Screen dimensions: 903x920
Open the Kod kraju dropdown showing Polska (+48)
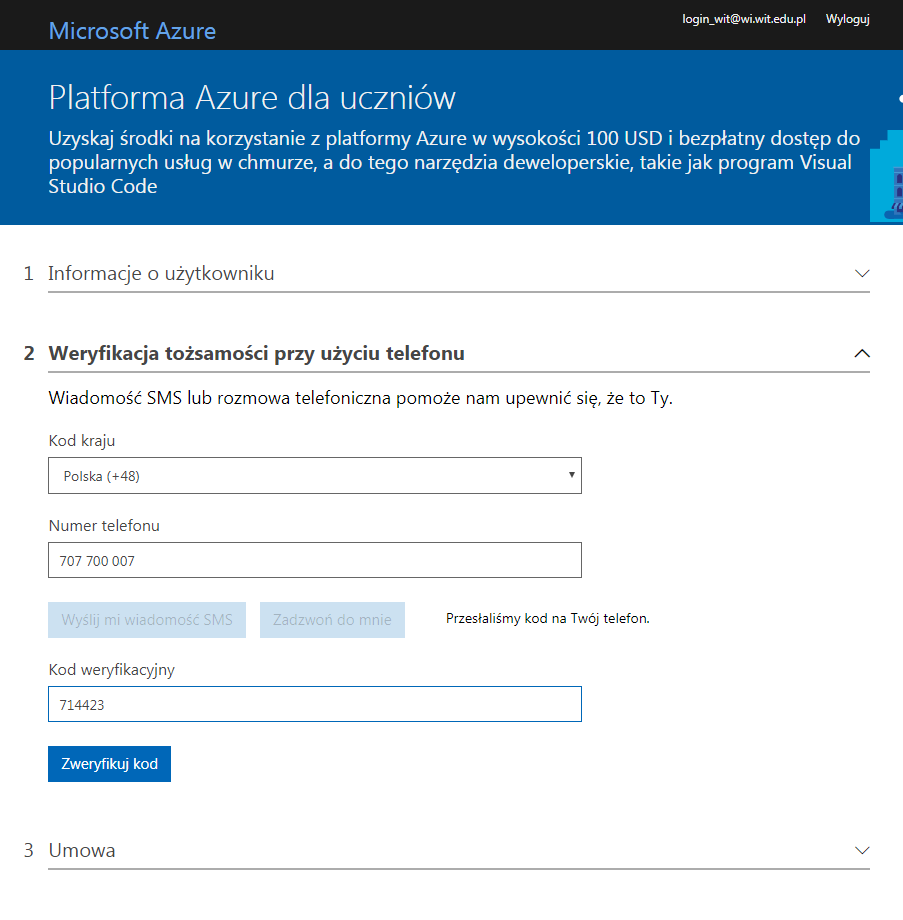click(314, 475)
